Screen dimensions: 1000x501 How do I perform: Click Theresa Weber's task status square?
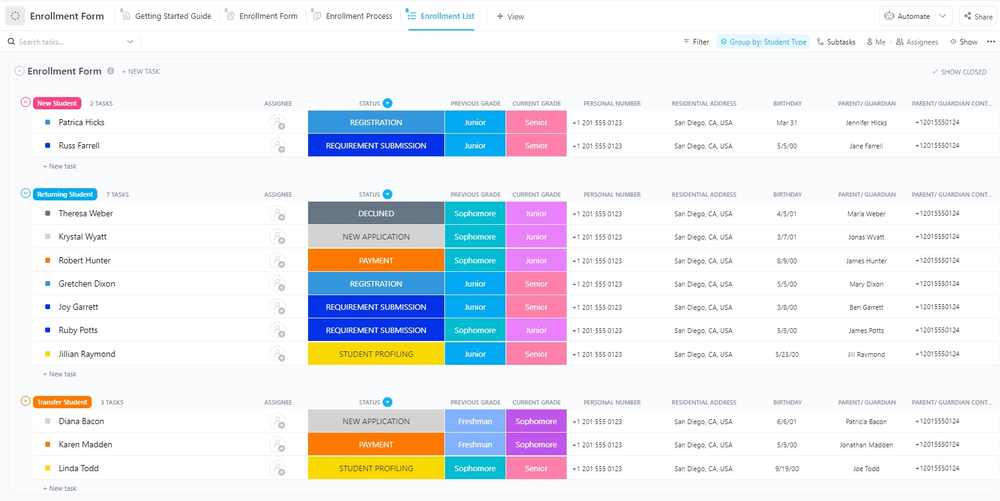coord(47,214)
